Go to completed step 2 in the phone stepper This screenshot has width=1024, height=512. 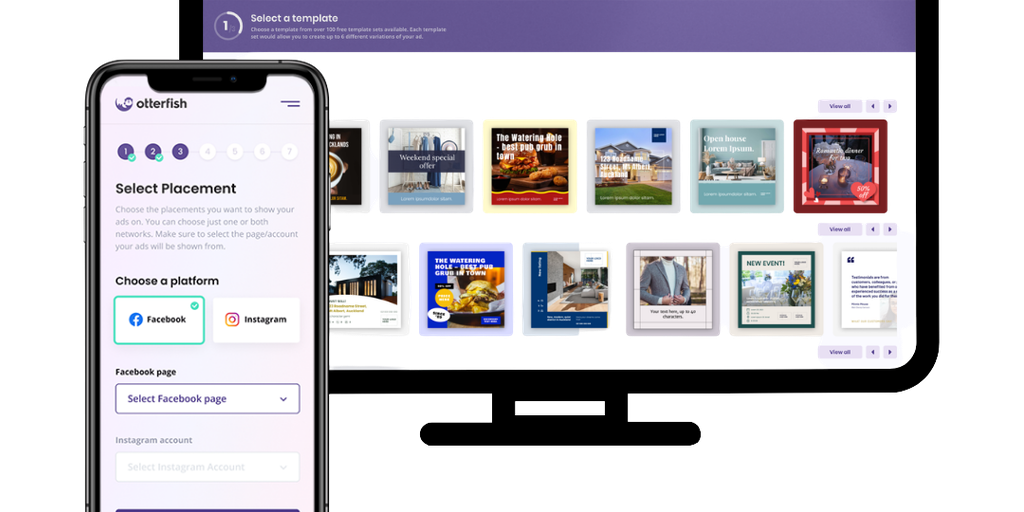pyautogui.click(x=153, y=152)
